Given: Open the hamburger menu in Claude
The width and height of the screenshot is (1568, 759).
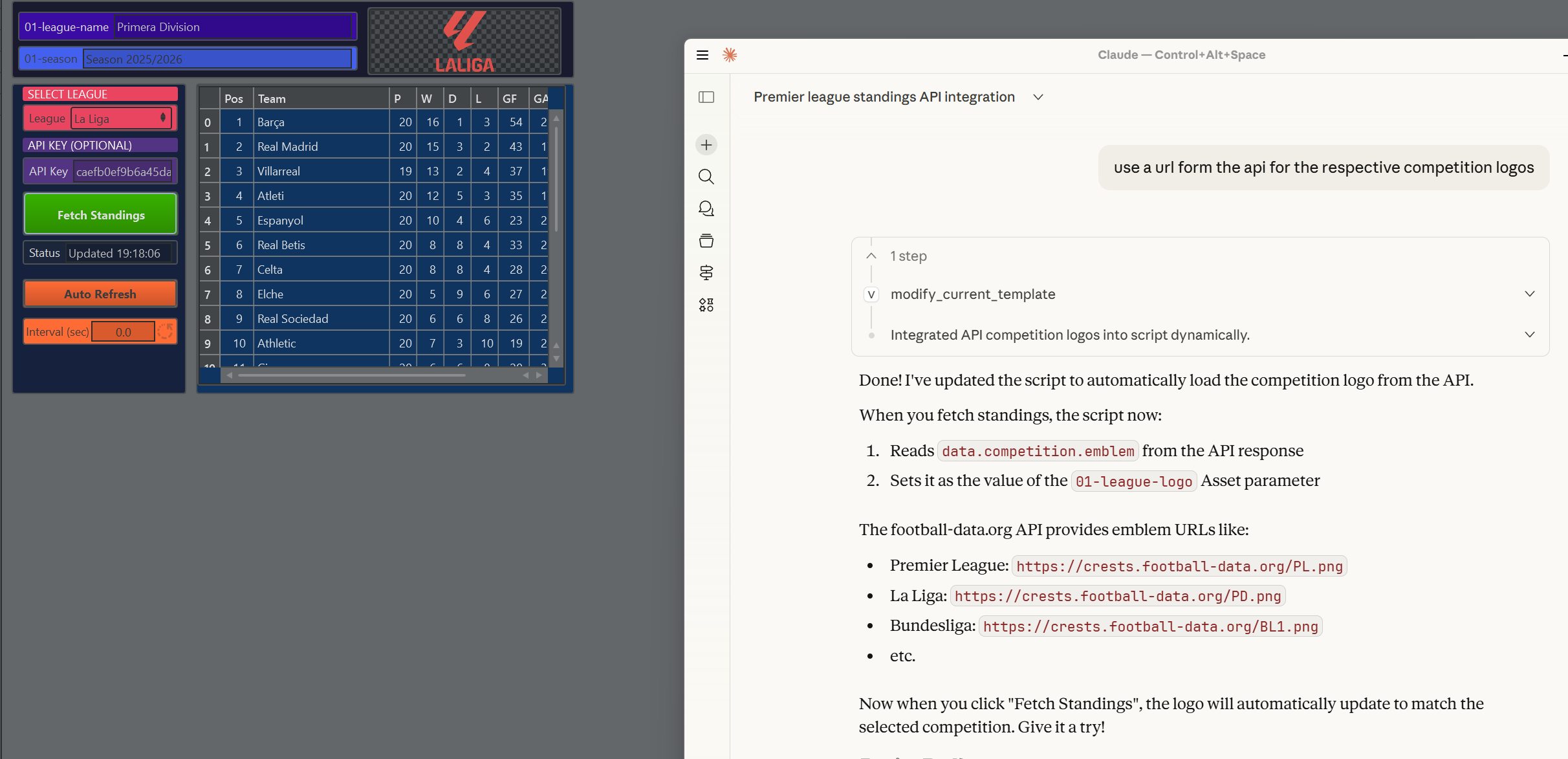Looking at the screenshot, I should [702, 55].
